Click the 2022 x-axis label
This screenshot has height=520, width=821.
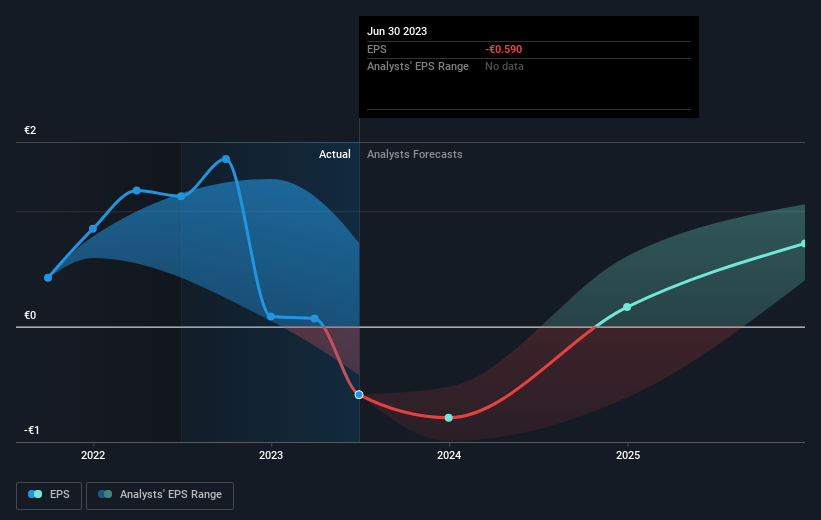(x=93, y=455)
